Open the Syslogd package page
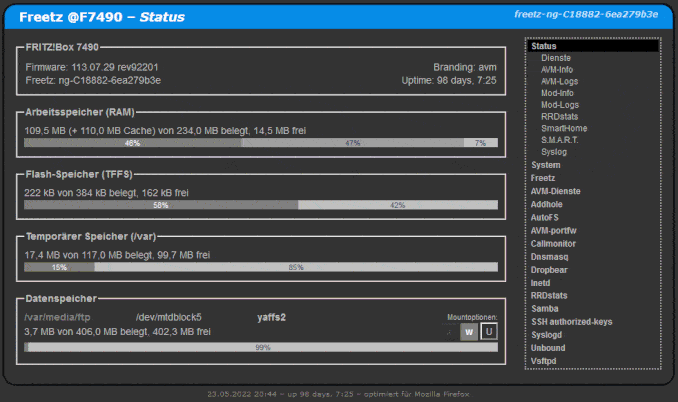This screenshot has width=678, height=402. point(547,335)
